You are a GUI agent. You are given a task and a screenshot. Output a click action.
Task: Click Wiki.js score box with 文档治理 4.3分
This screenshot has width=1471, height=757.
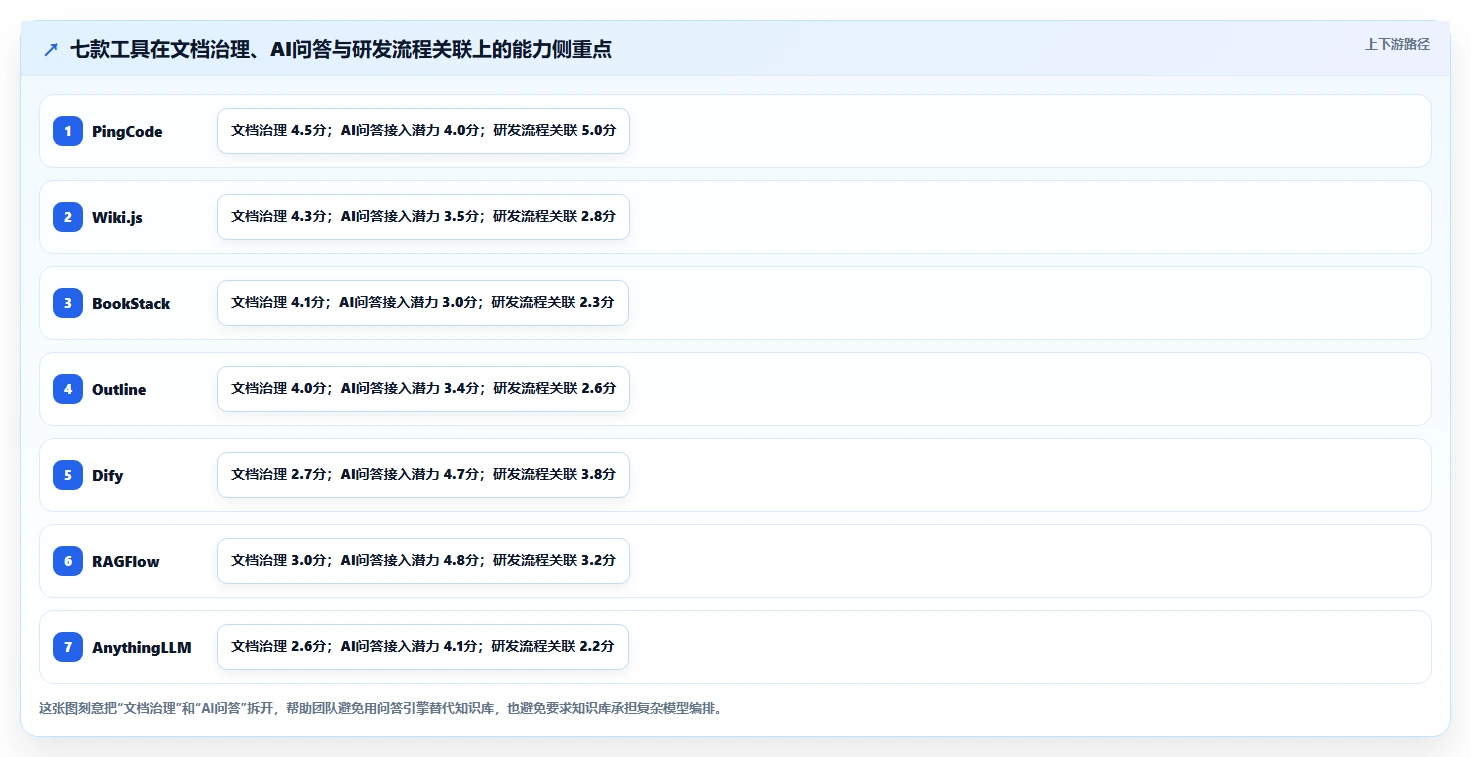pyautogui.click(x=423, y=217)
